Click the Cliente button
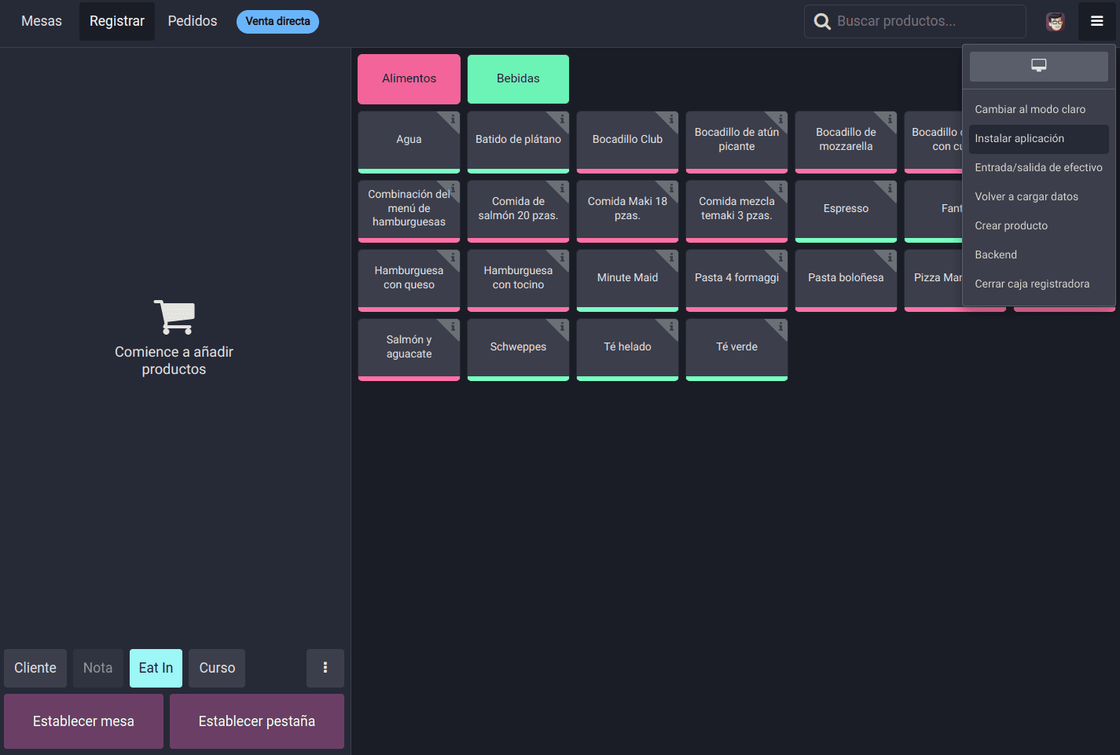This screenshot has height=755, width=1120. pos(35,668)
